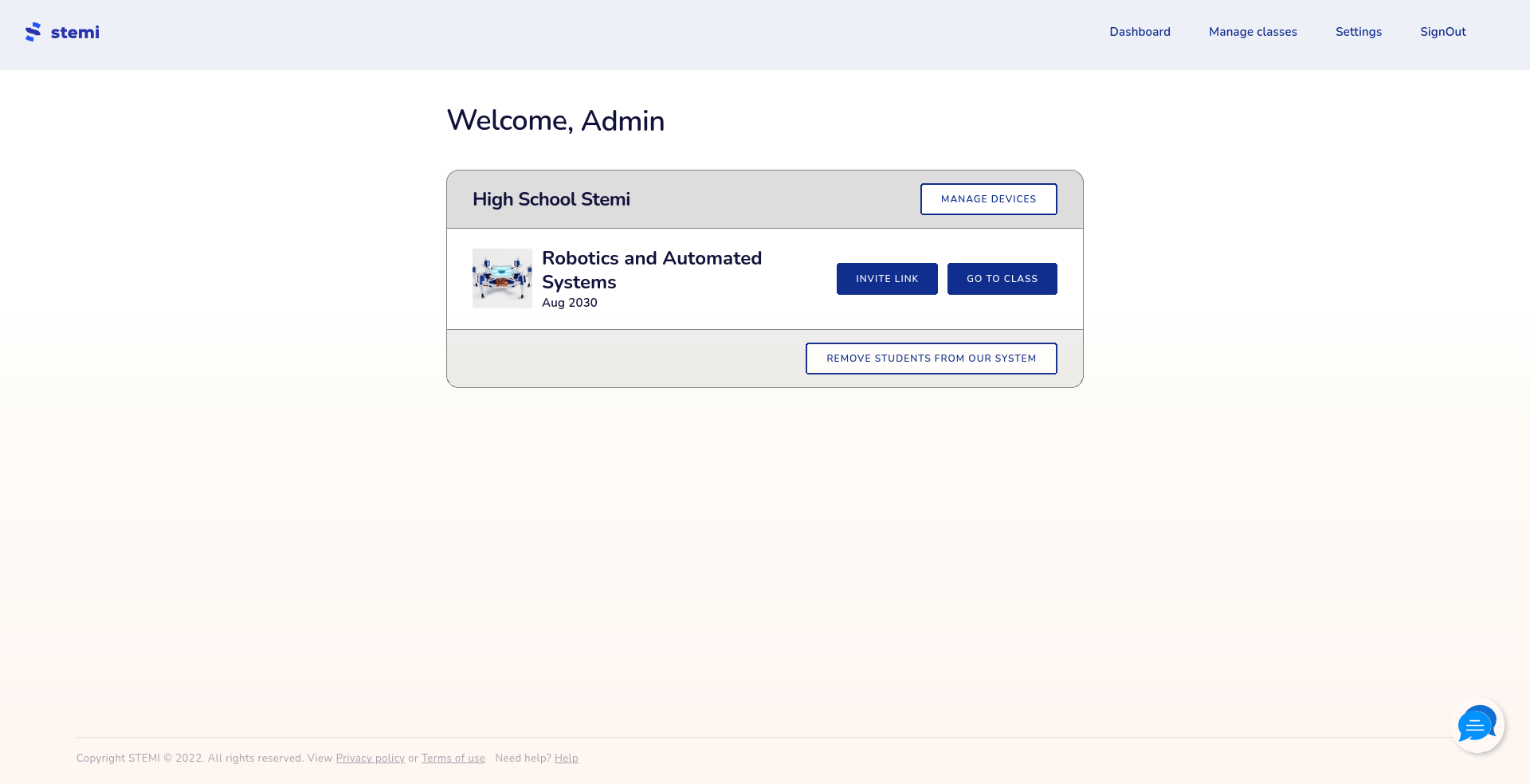The height and width of the screenshot is (784, 1530).
Task: Click the Invite Link button
Action: pyautogui.click(x=887, y=279)
